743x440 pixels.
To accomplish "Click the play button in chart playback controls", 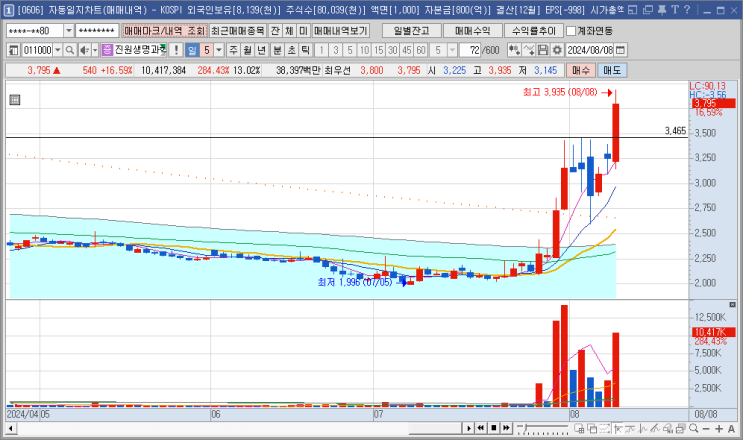I will [x=469, y=428].
